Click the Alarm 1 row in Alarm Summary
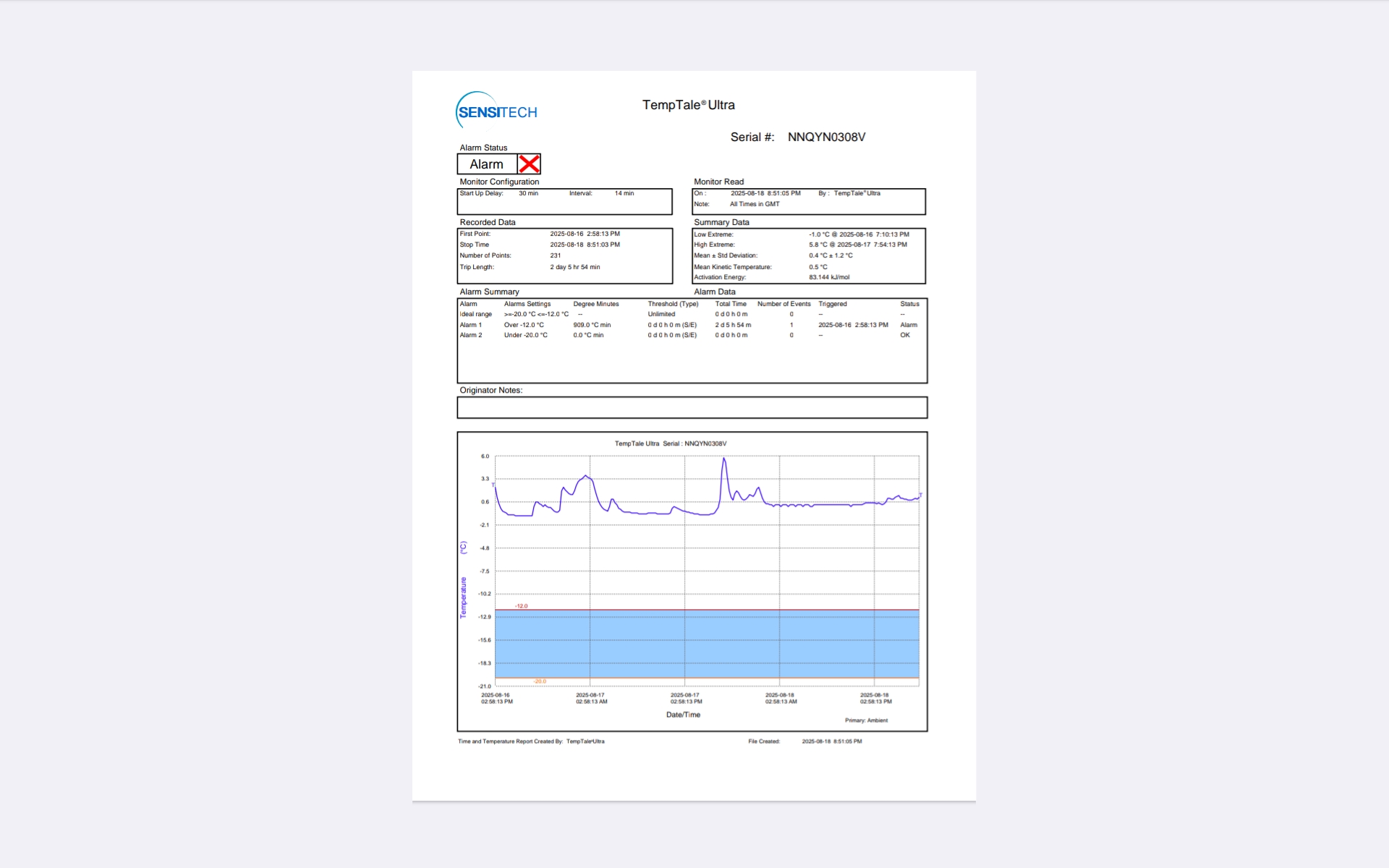This screenshot has width=1389, height=868. click(x=471, y=325)
